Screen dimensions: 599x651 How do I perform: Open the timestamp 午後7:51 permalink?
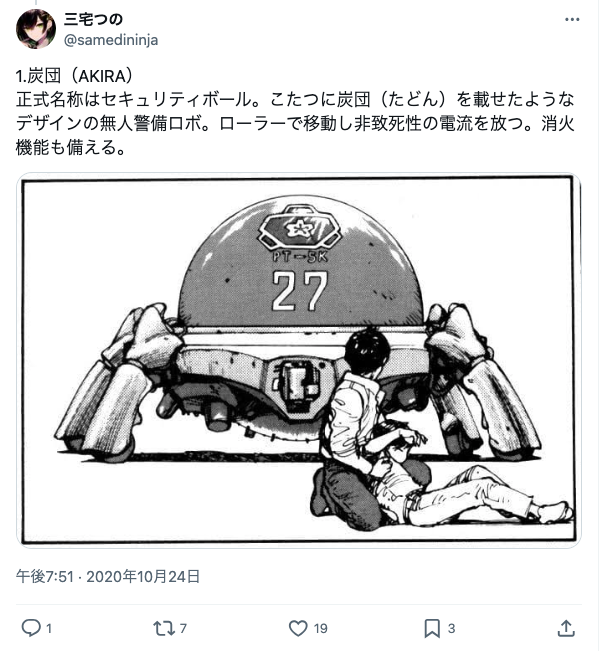pyautogui.click(x=45, y=577)
